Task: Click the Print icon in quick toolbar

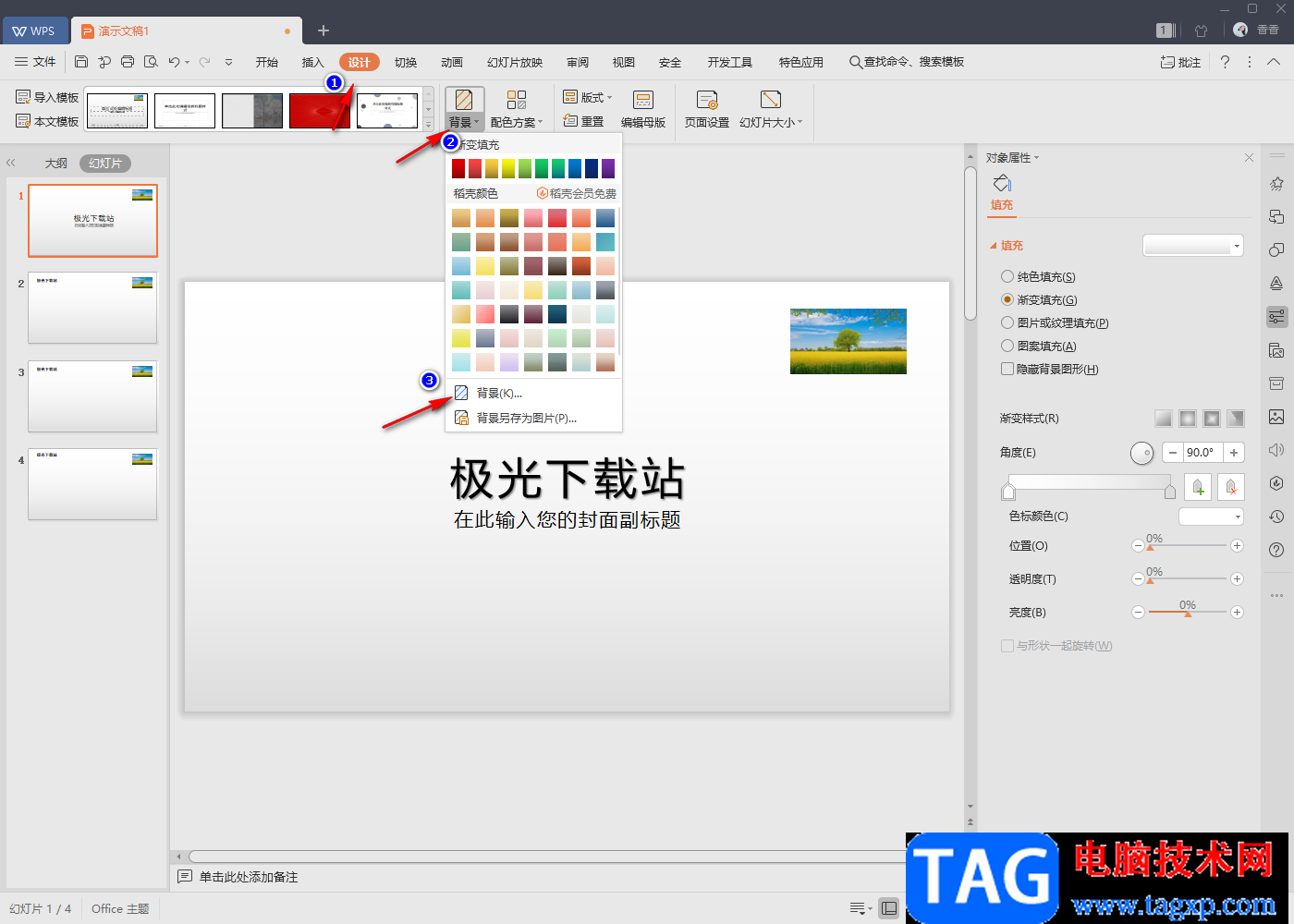Action: (x=128, y=62)
